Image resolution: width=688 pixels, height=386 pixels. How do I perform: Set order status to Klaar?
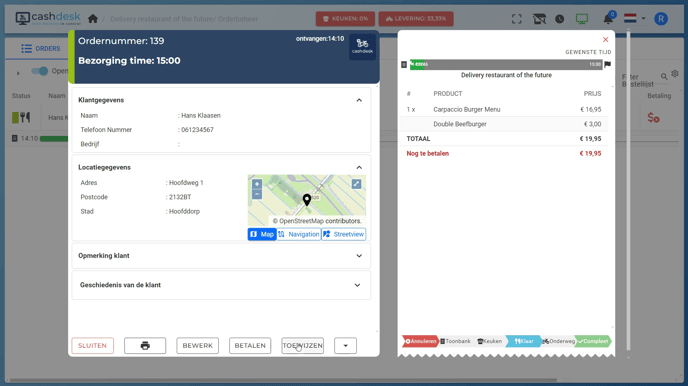(x=524, y=341)
